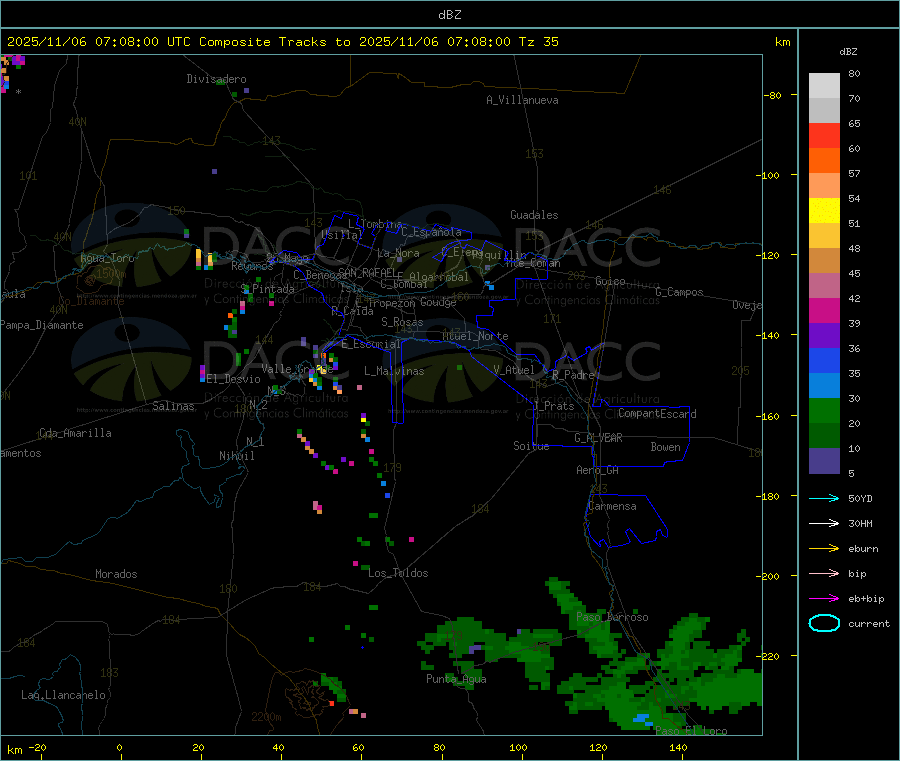Click the Guico map label
The width and height of the screenshot is (900, 761).
pos(610,281)
